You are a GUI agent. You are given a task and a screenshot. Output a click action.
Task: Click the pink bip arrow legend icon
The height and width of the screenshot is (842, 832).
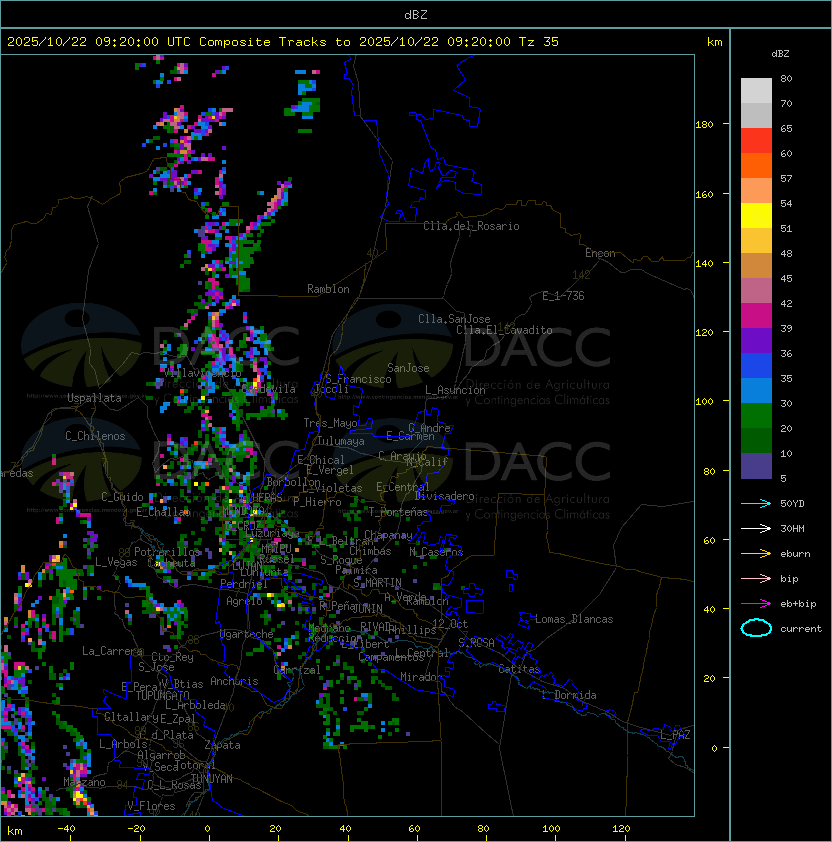756,578
